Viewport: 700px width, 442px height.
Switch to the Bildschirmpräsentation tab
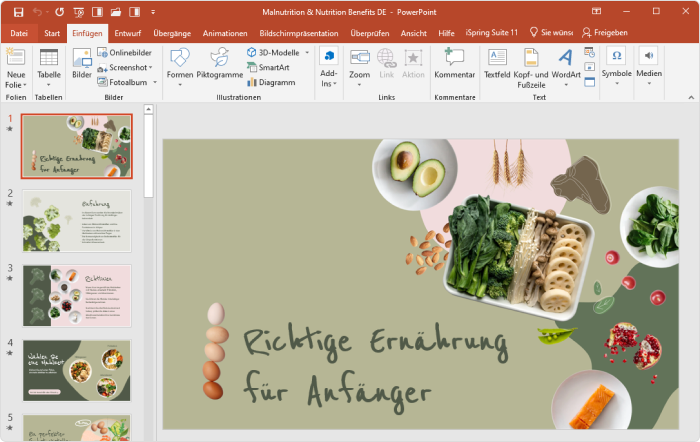tap(299, 33)
